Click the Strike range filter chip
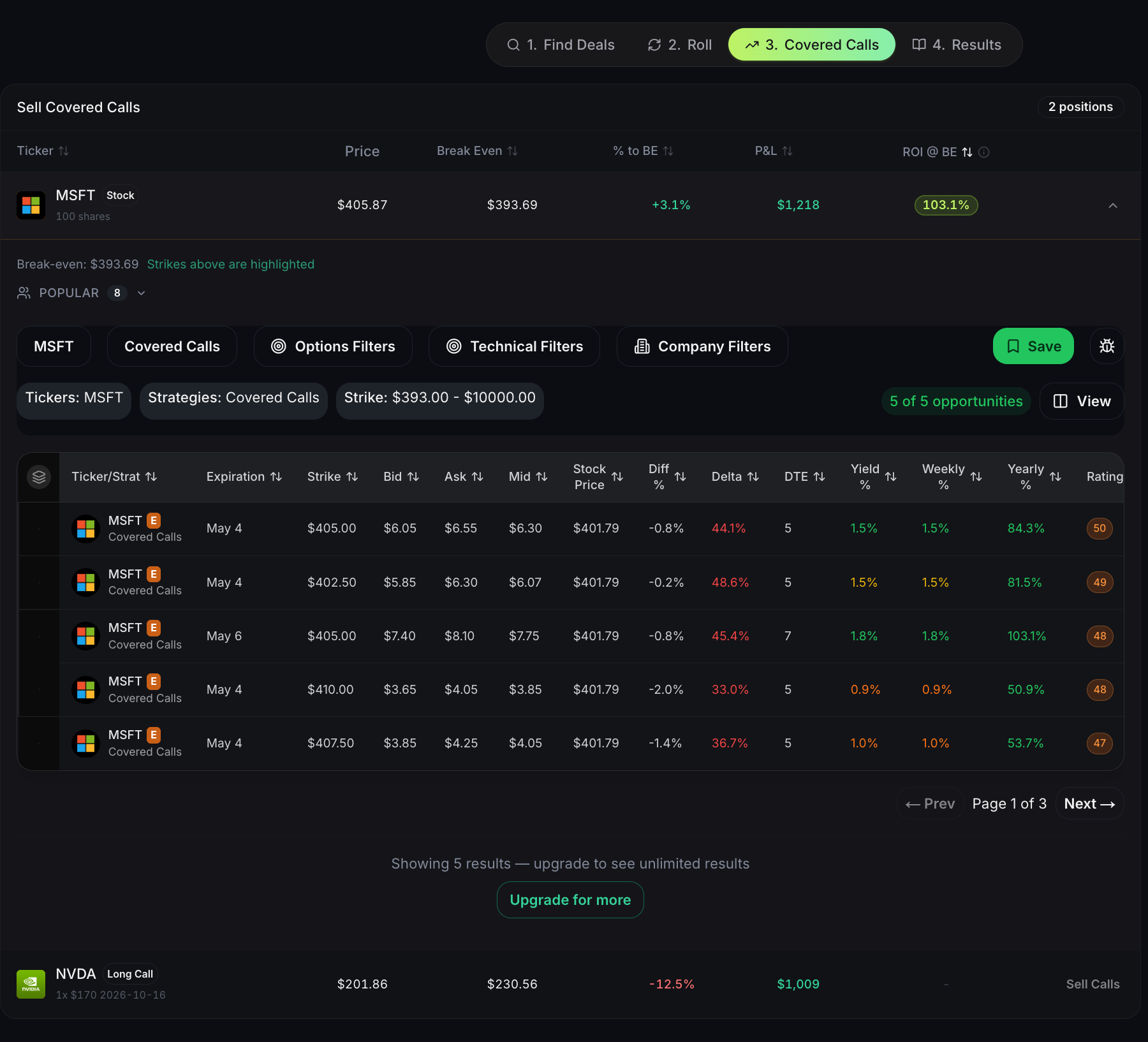The width and height of the screenshot is (1148, 1042). click(440, 401)
